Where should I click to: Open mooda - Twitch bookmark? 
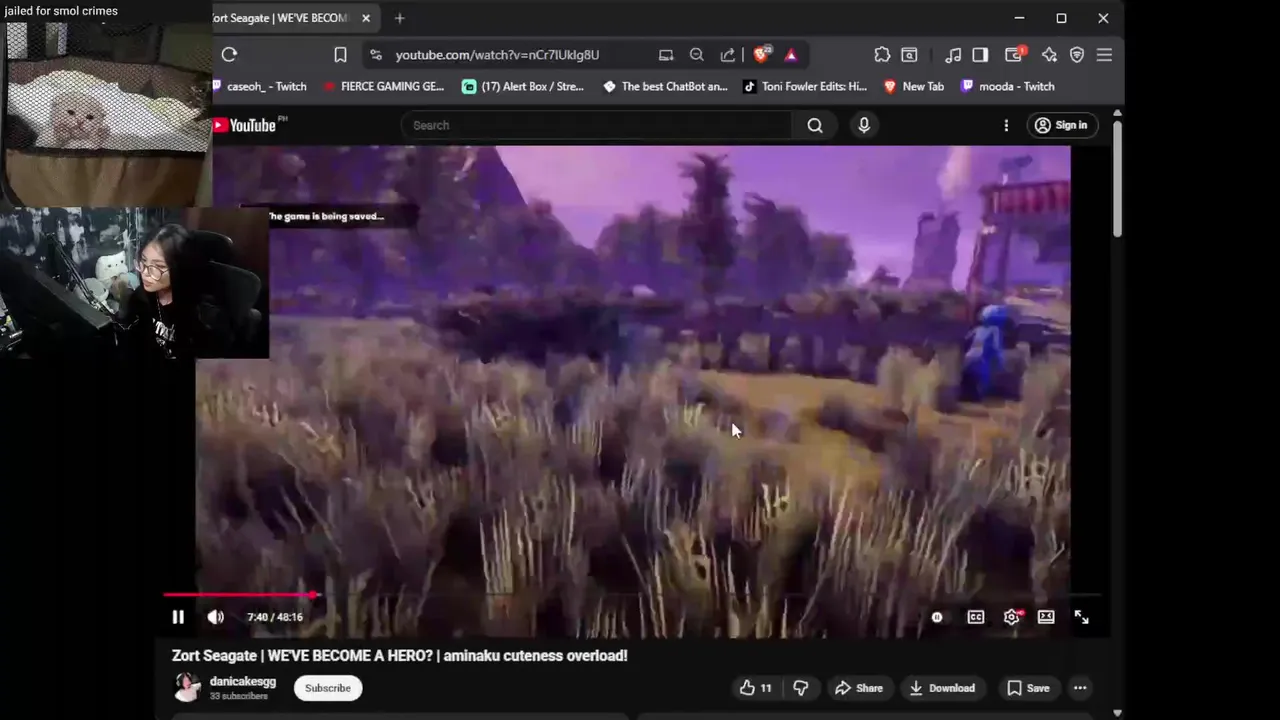[x=1008, y=86]
